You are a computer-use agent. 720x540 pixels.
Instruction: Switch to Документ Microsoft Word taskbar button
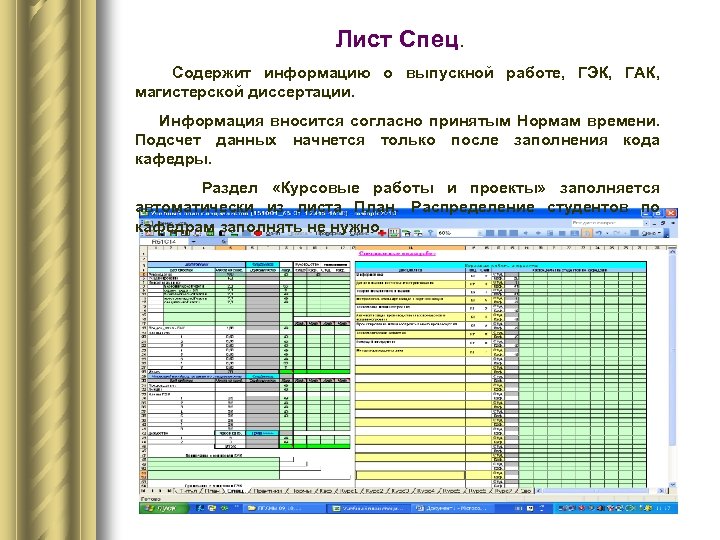click(x=452, y=508)
